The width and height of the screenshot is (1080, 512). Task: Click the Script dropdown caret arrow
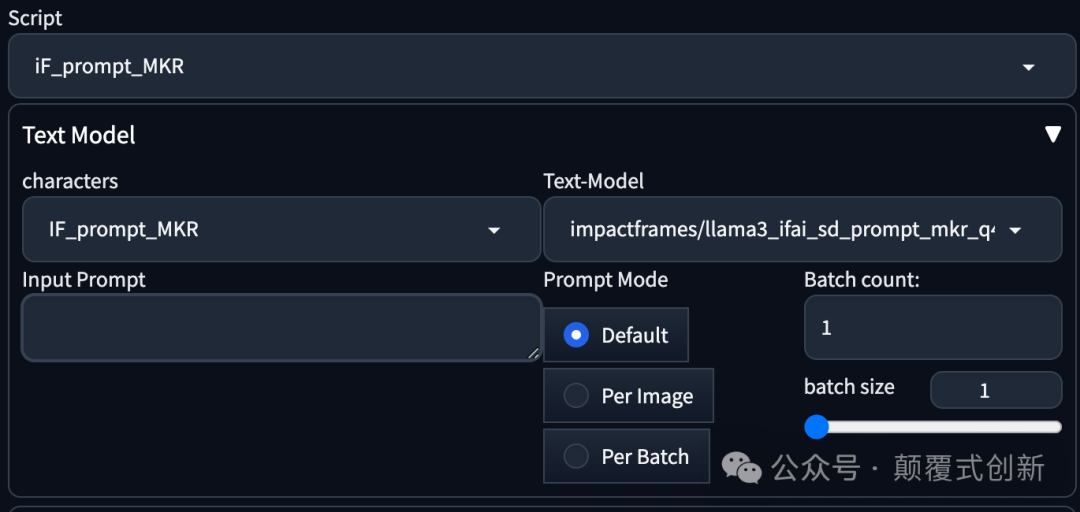pos(1028,68)
